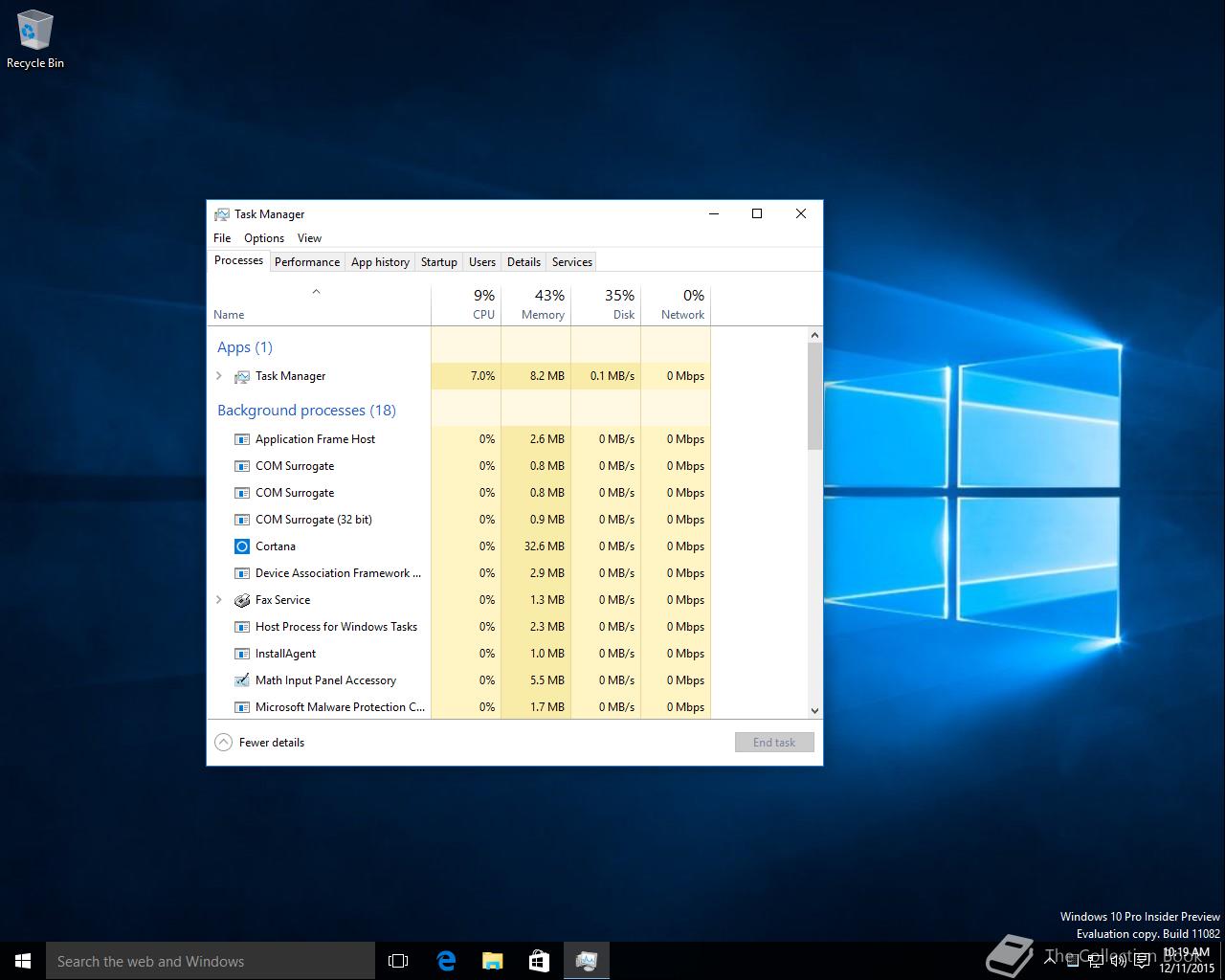
Task: Click the Search the web and Windows box
Action: tap(211, 961)
